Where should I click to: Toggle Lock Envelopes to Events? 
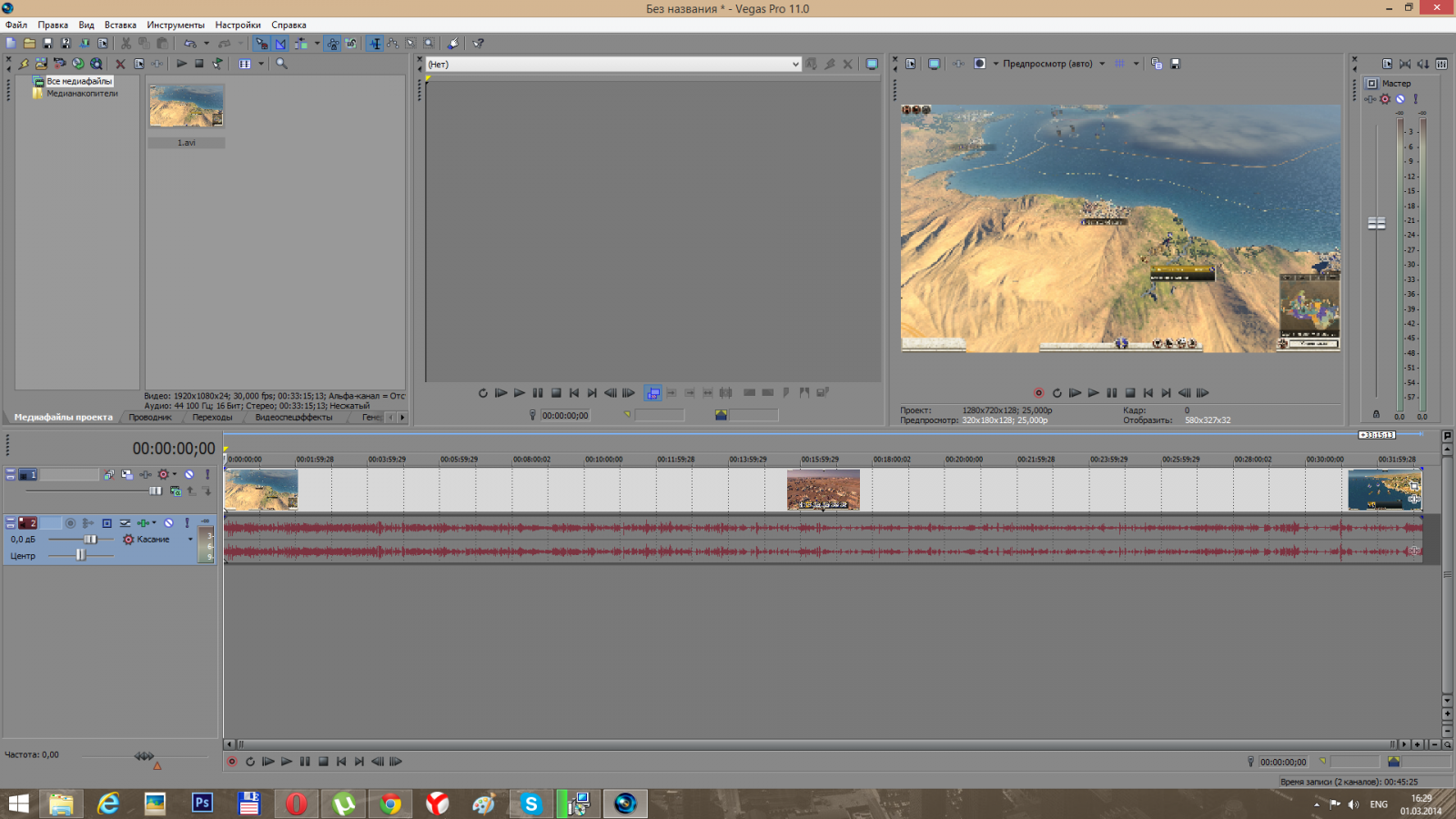click(x=333, y=43)
